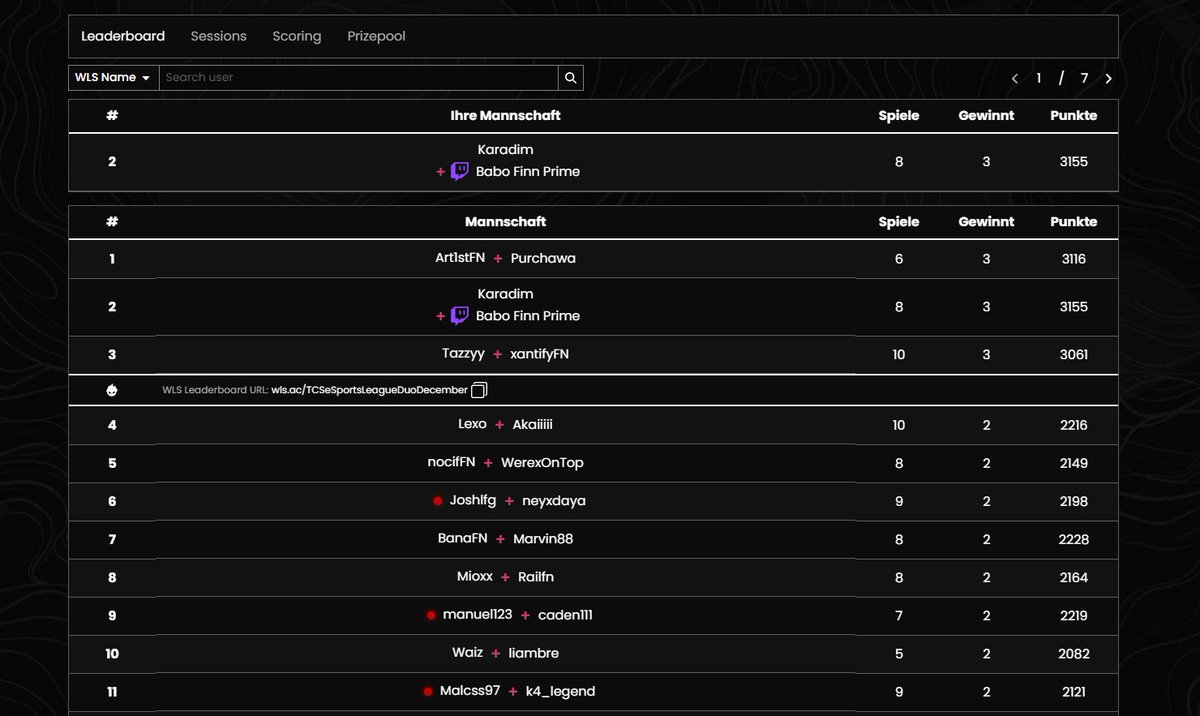Click the WLS logo icon beside leaderboard URL
Screen dimensions: 1200x716
pyautogui.click(x=111, y=390)
